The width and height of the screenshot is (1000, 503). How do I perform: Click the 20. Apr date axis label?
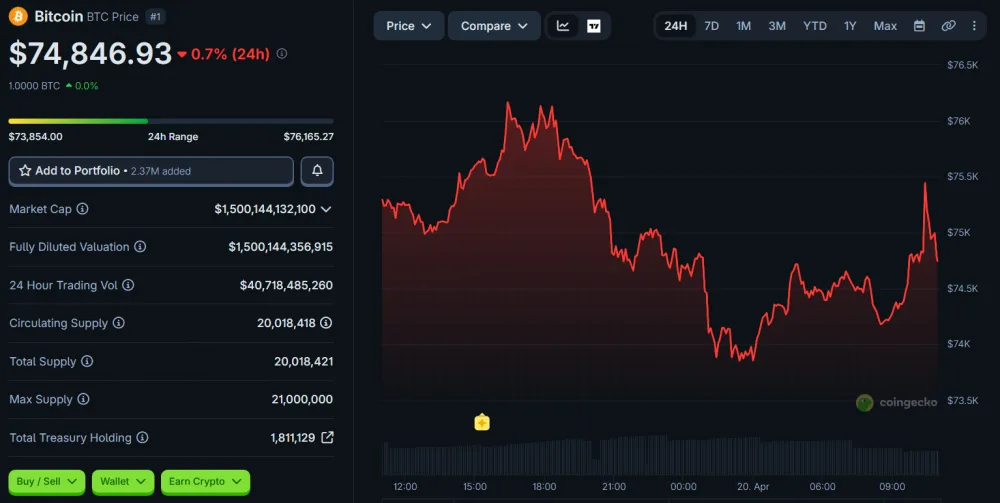tap(753, 486)
